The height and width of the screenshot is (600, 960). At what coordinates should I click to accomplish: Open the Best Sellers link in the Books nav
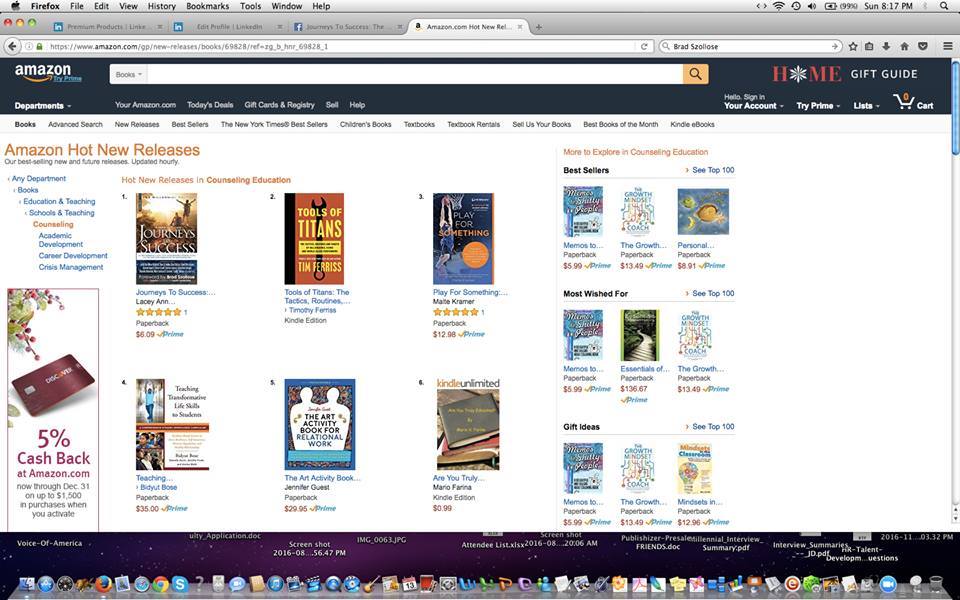pos(190,124)
